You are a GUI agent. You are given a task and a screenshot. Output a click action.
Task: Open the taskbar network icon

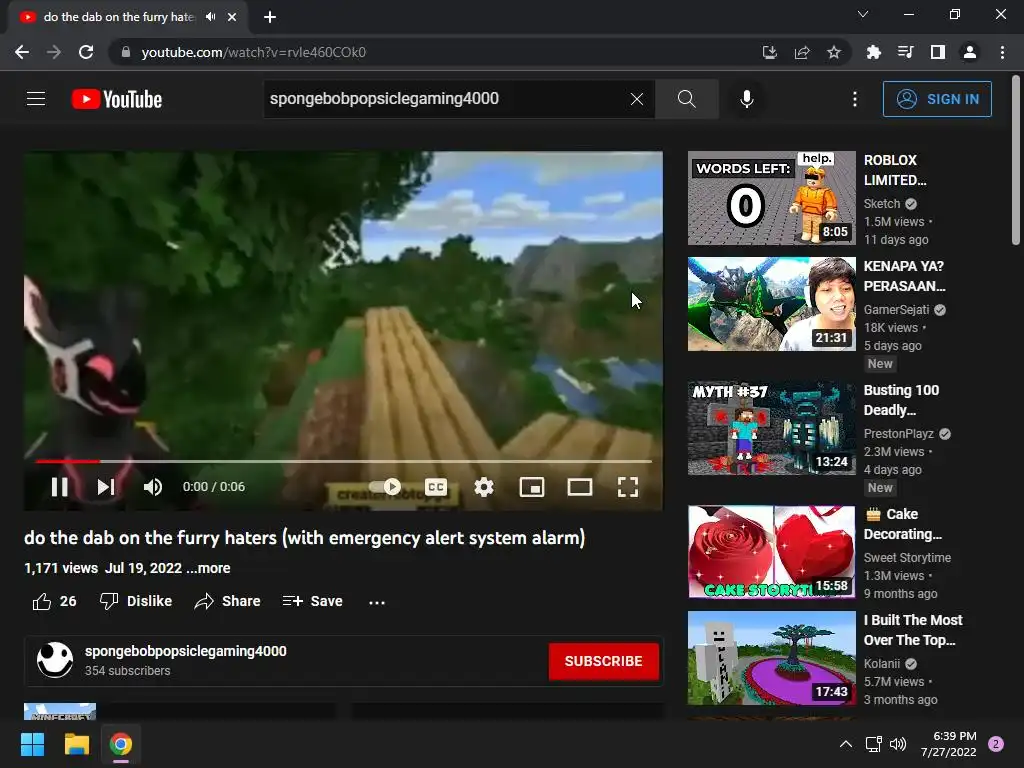click(873, 744)
